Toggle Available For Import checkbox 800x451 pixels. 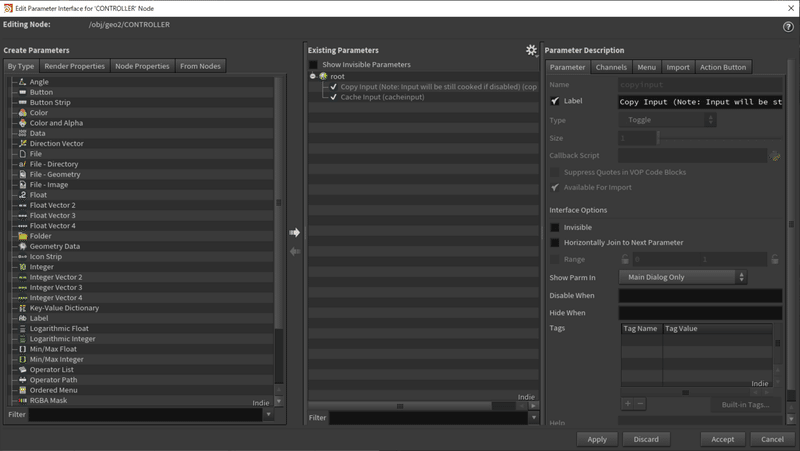click(555, 188)
